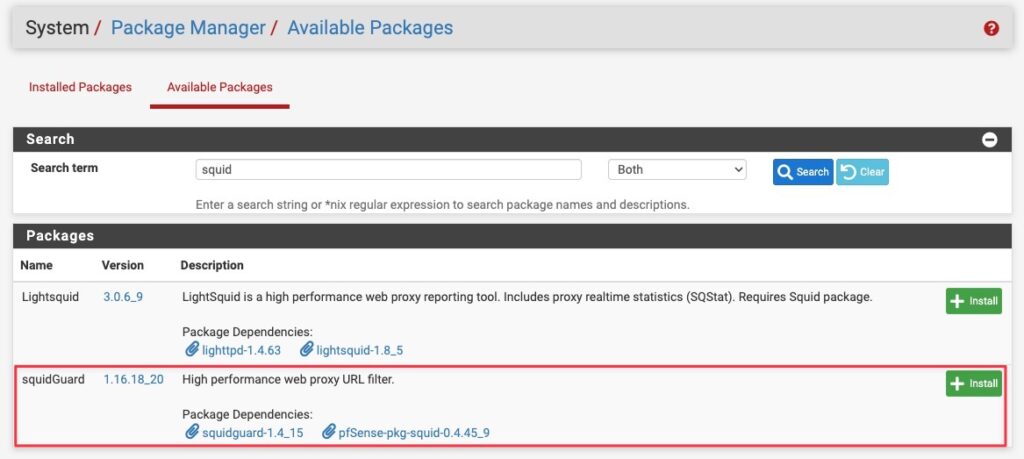Click the magnifier icon on Search button
The width and height of the screenshot is (1024, 459).
(x=784, y=172)
